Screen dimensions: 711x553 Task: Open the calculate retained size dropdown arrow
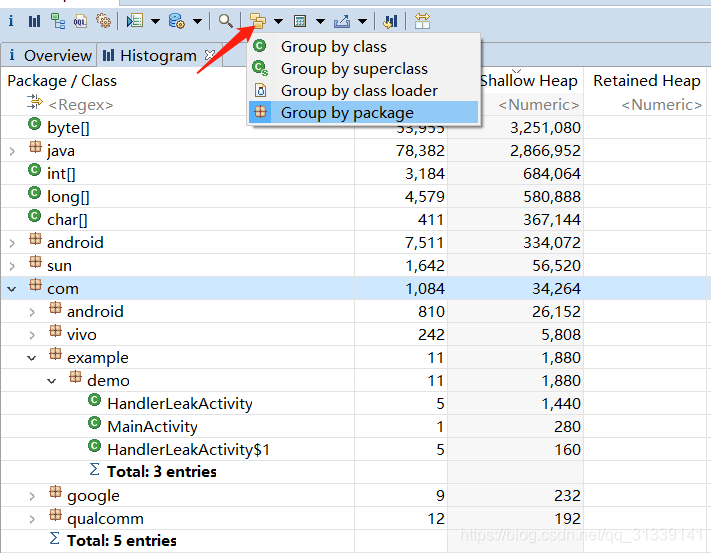point(320,21)
